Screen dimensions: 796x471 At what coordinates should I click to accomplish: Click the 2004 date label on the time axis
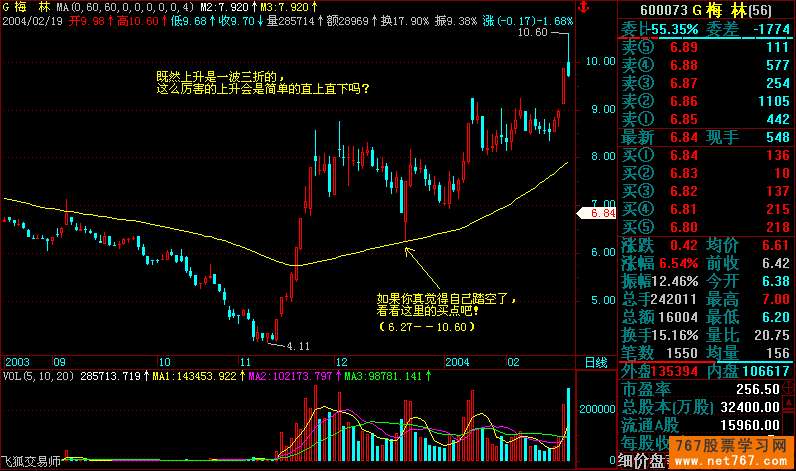coord(457,361)
